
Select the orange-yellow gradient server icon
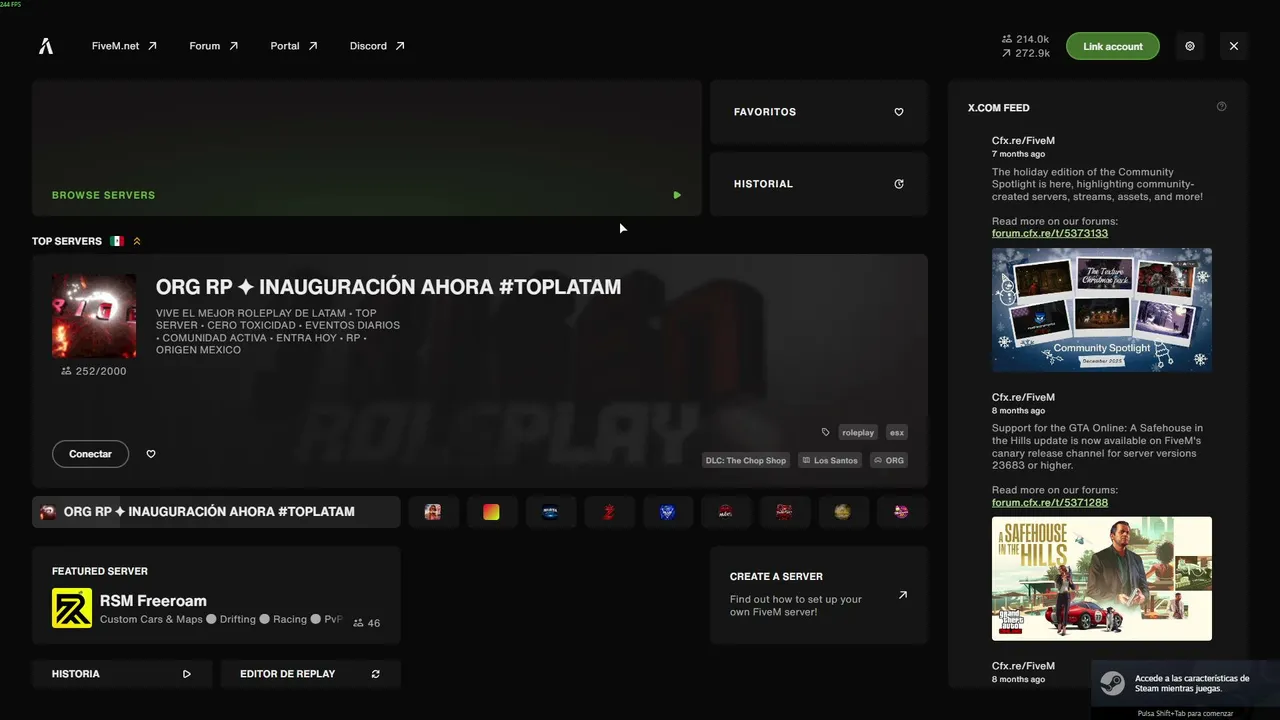(491, 512)
